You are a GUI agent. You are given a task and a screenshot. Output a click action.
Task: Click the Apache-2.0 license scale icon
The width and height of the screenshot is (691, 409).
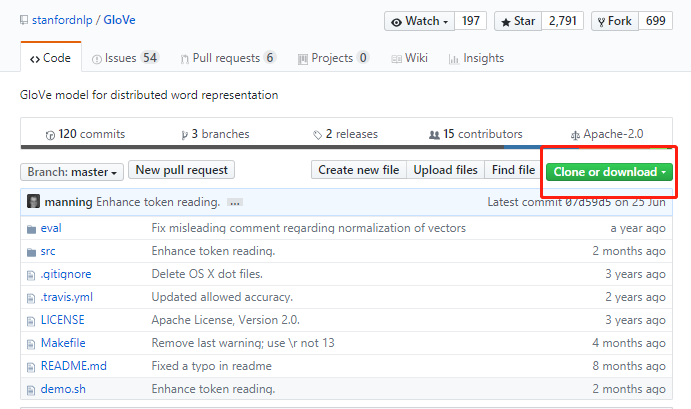click(575, 135)
